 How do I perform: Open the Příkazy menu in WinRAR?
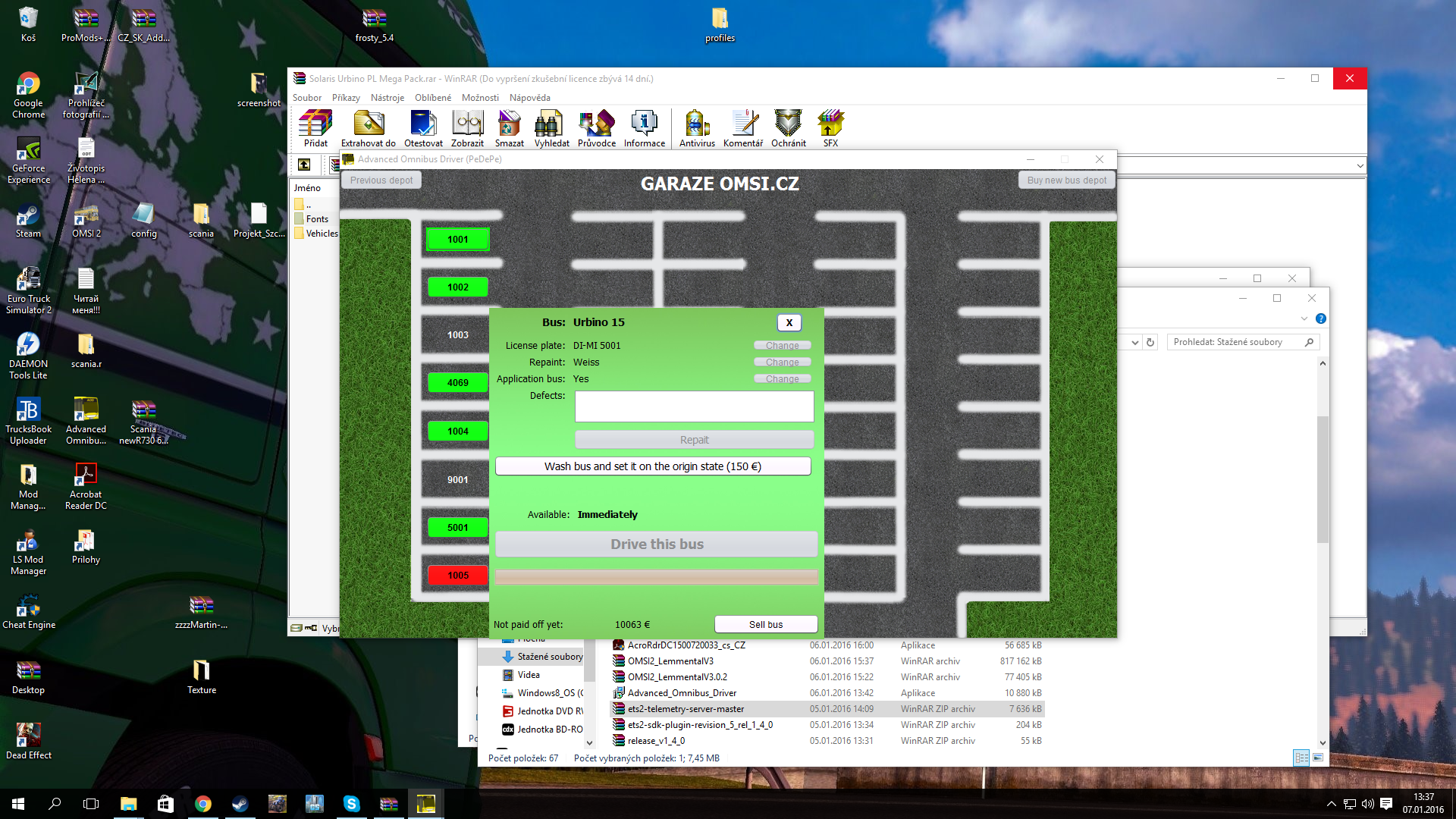(x=346, y=98)
